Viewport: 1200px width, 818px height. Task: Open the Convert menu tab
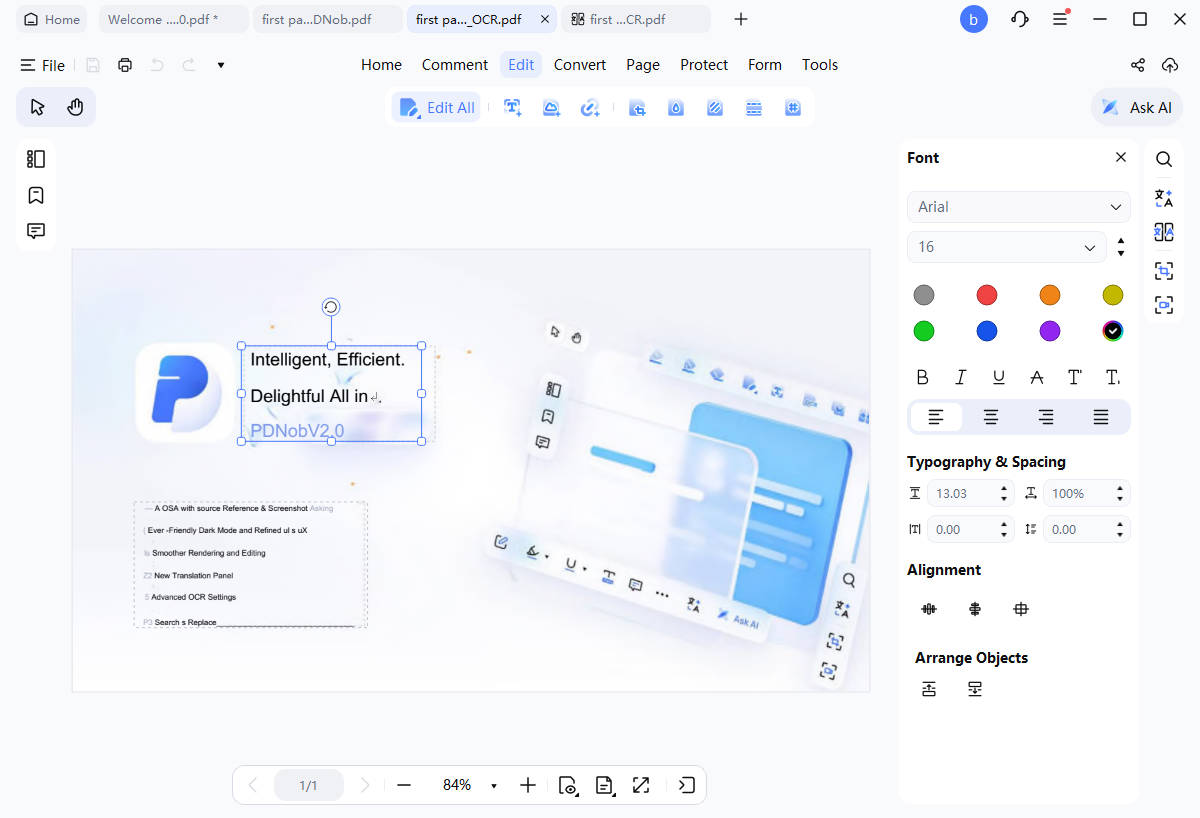click(580, 65)
